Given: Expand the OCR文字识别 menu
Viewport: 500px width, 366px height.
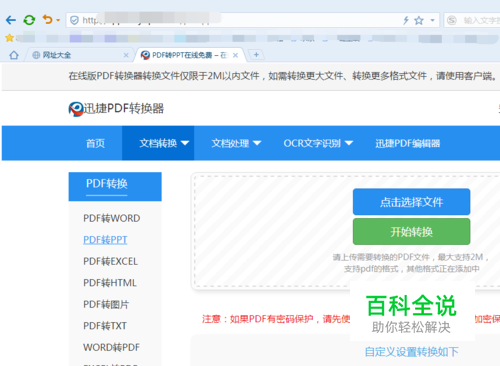Looking at the screenshot, I should pyautogui.click(x=318, y=143).
